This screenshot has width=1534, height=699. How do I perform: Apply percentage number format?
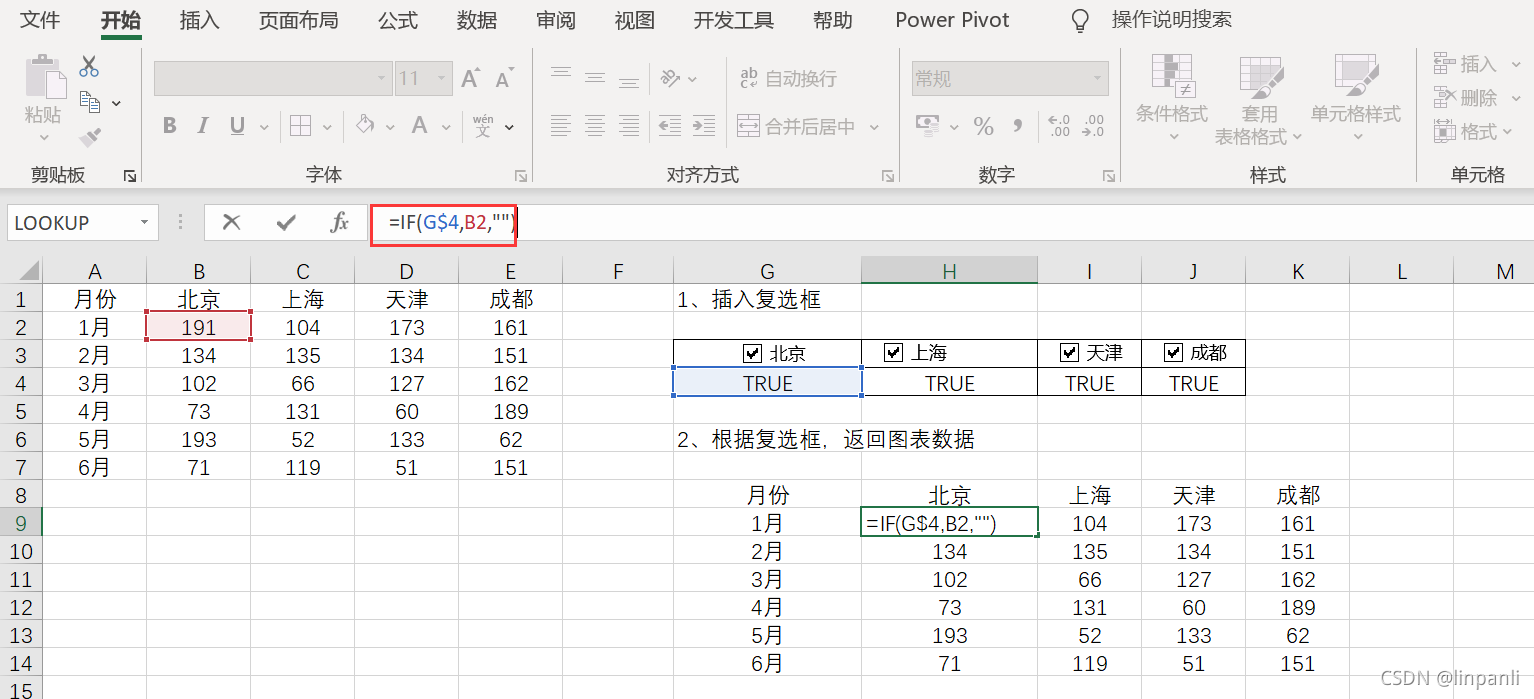pos(983,126)
